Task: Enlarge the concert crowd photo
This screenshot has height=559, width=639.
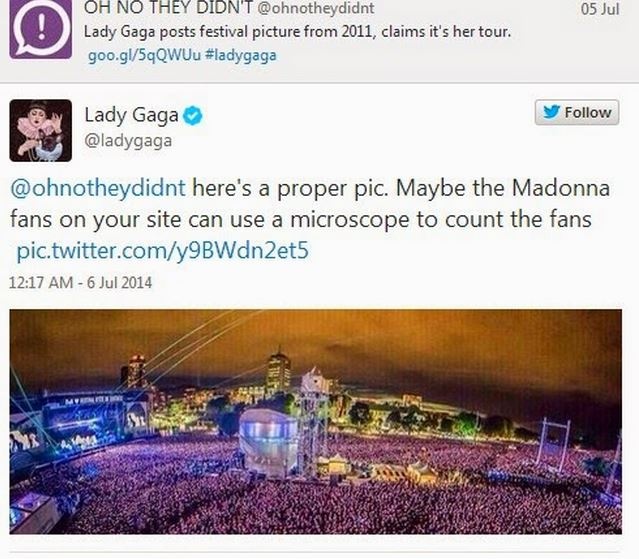Action: (316, 422)
